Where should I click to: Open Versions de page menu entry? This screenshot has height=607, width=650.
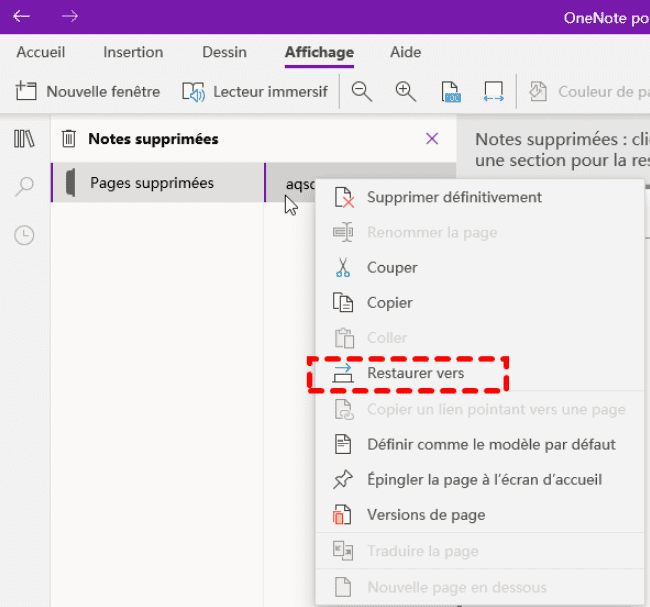[426, 515]
